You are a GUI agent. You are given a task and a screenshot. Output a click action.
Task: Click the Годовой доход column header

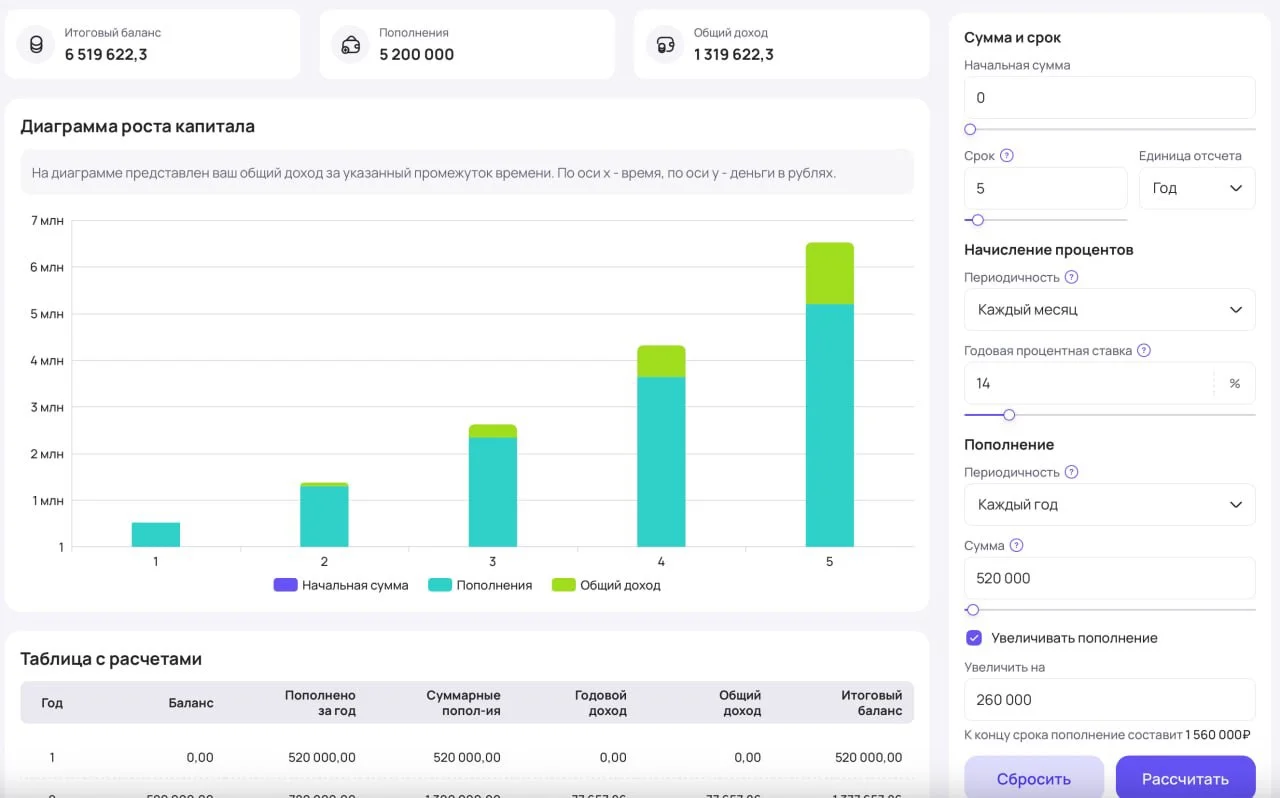pos(600,703)
